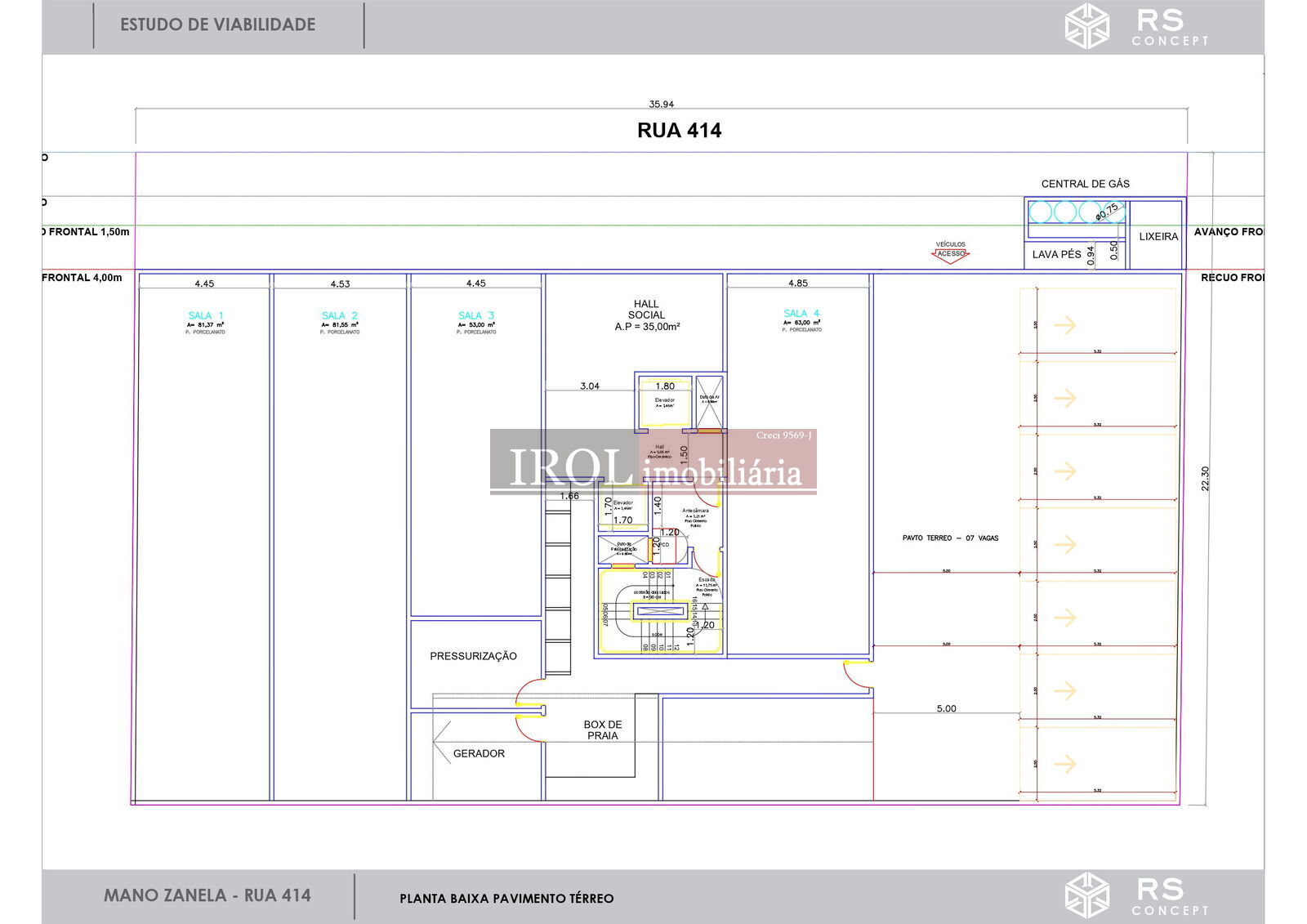The height and width of the screenshot is (924, 1307).
Task: Select the 'SALA 3' room label
Action: 475,315
